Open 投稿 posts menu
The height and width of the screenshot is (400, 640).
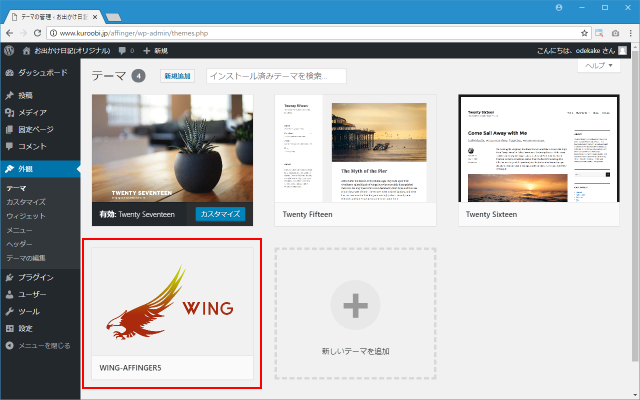40,96
